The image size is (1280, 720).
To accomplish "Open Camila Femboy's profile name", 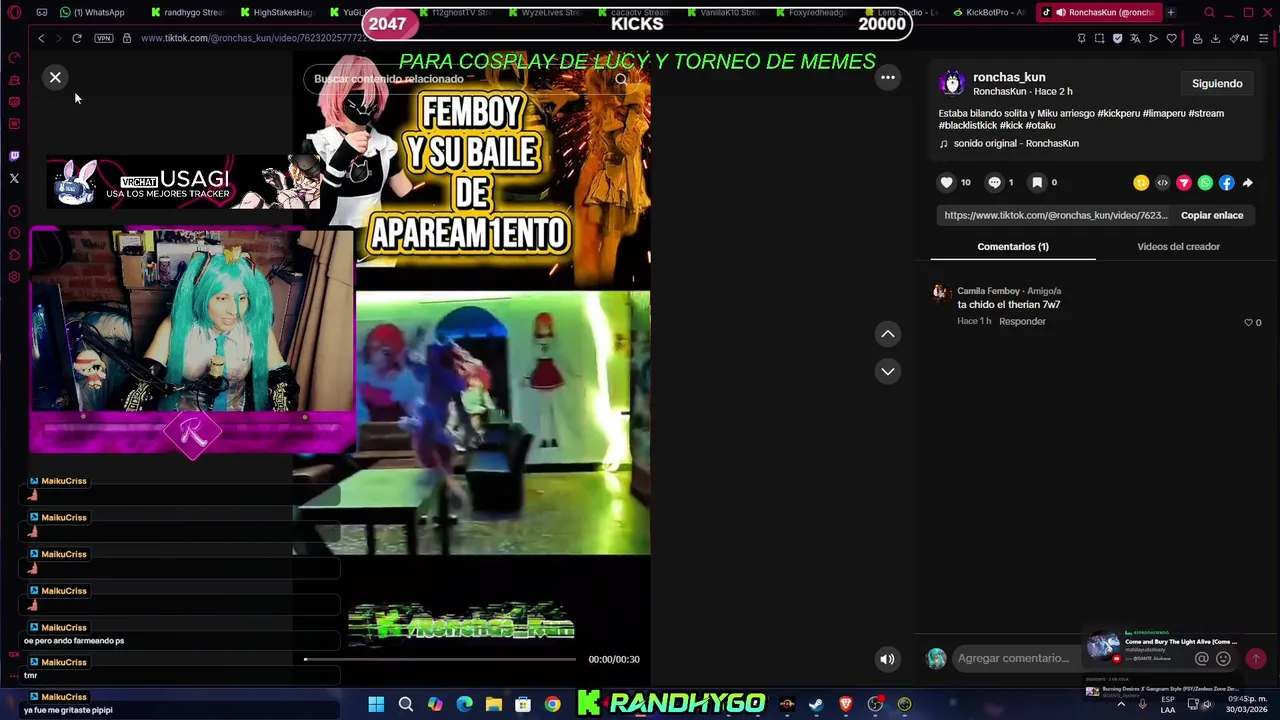I will [x=988, y=291].
